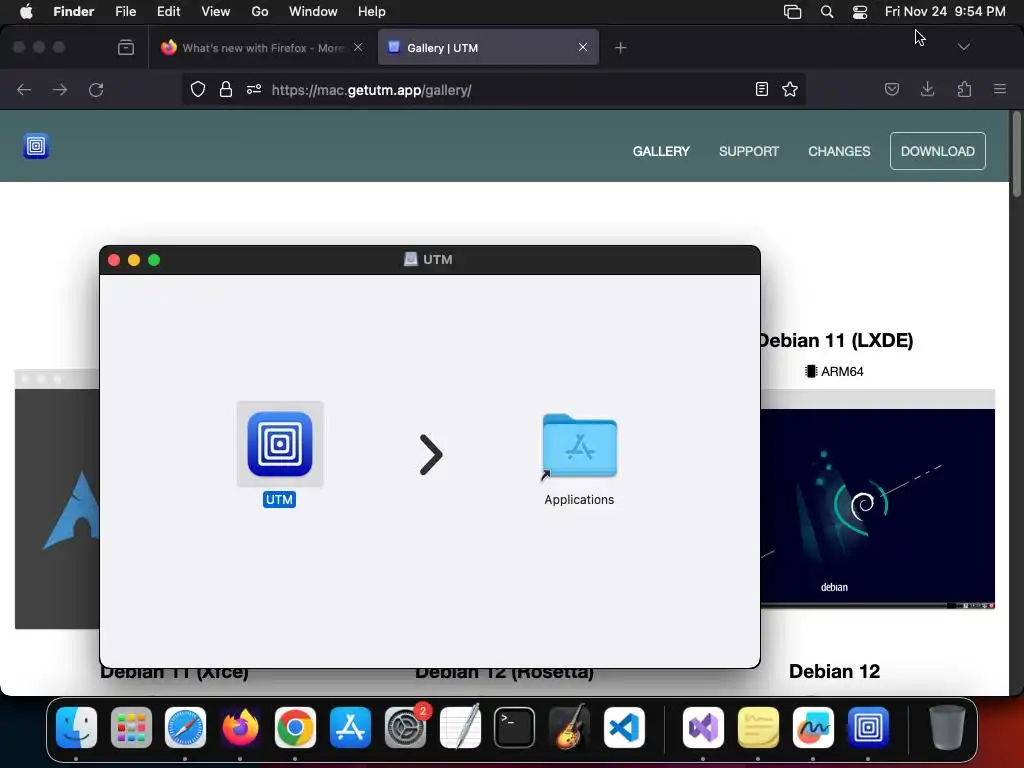Open the Apple menu
Viewport: 1024px width, 768px height.
pyautogui.click(x=26, y=11)
